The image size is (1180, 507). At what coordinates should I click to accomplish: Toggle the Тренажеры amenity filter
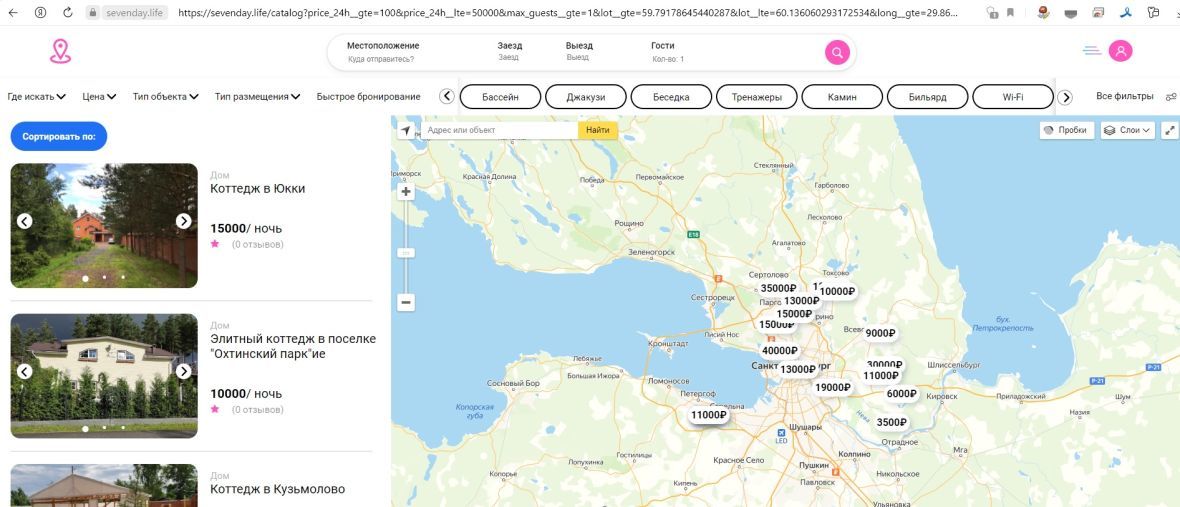(756, 96)
